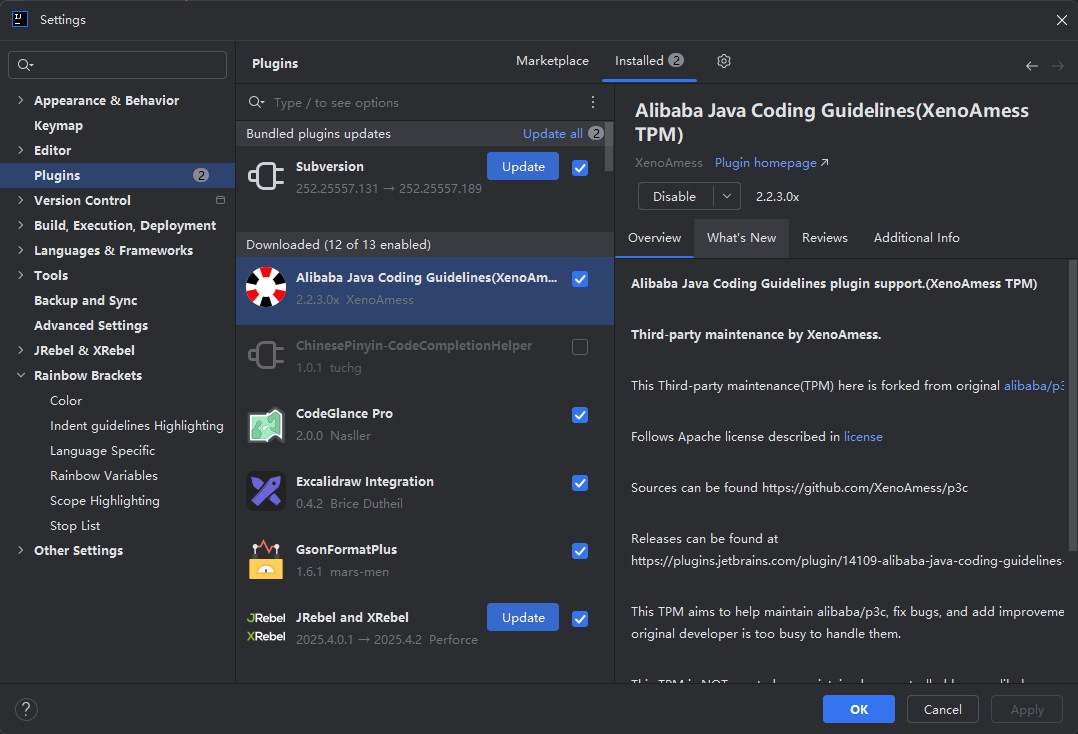Switch to the Marketplace tab
1078x734 pixels.
(552, 61)
